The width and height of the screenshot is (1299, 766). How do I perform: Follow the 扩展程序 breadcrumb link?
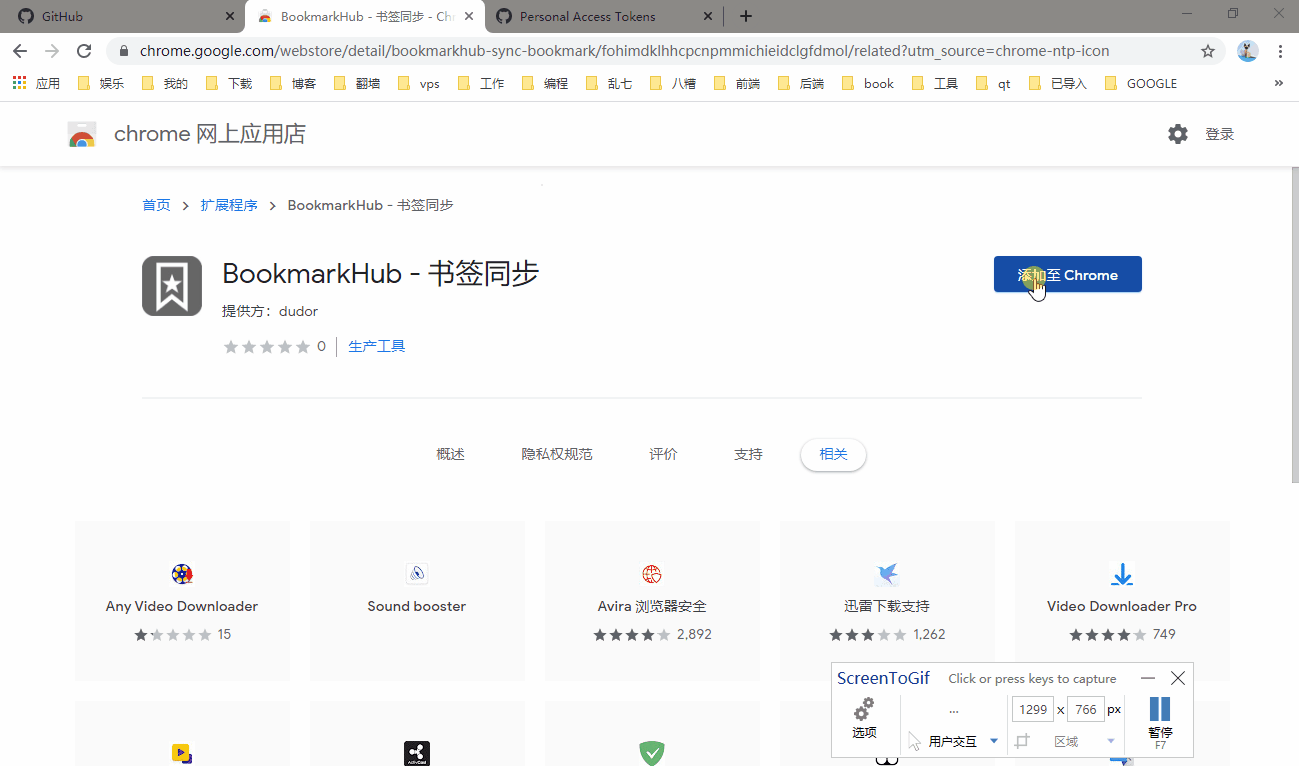point(229,204)
